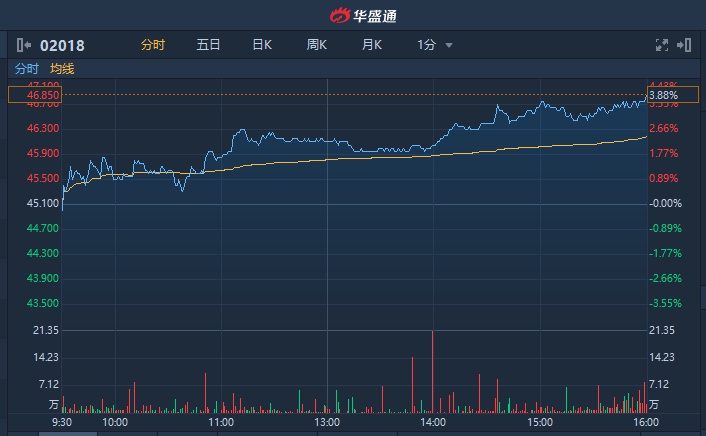Image resolution: width=706 pixels, height=436 pixels.
Task: Click the fullscreen expand icon
Action: coord(661,45)
